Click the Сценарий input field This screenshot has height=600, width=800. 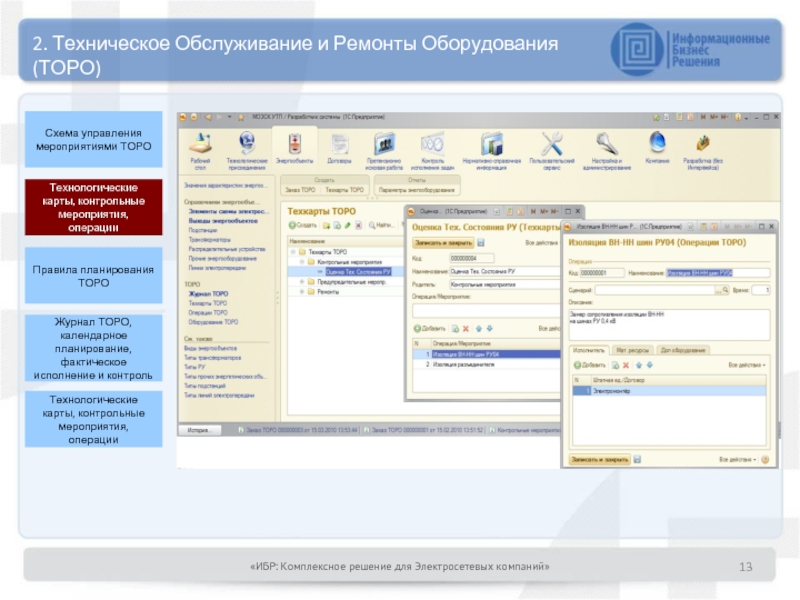pos(655,290)
